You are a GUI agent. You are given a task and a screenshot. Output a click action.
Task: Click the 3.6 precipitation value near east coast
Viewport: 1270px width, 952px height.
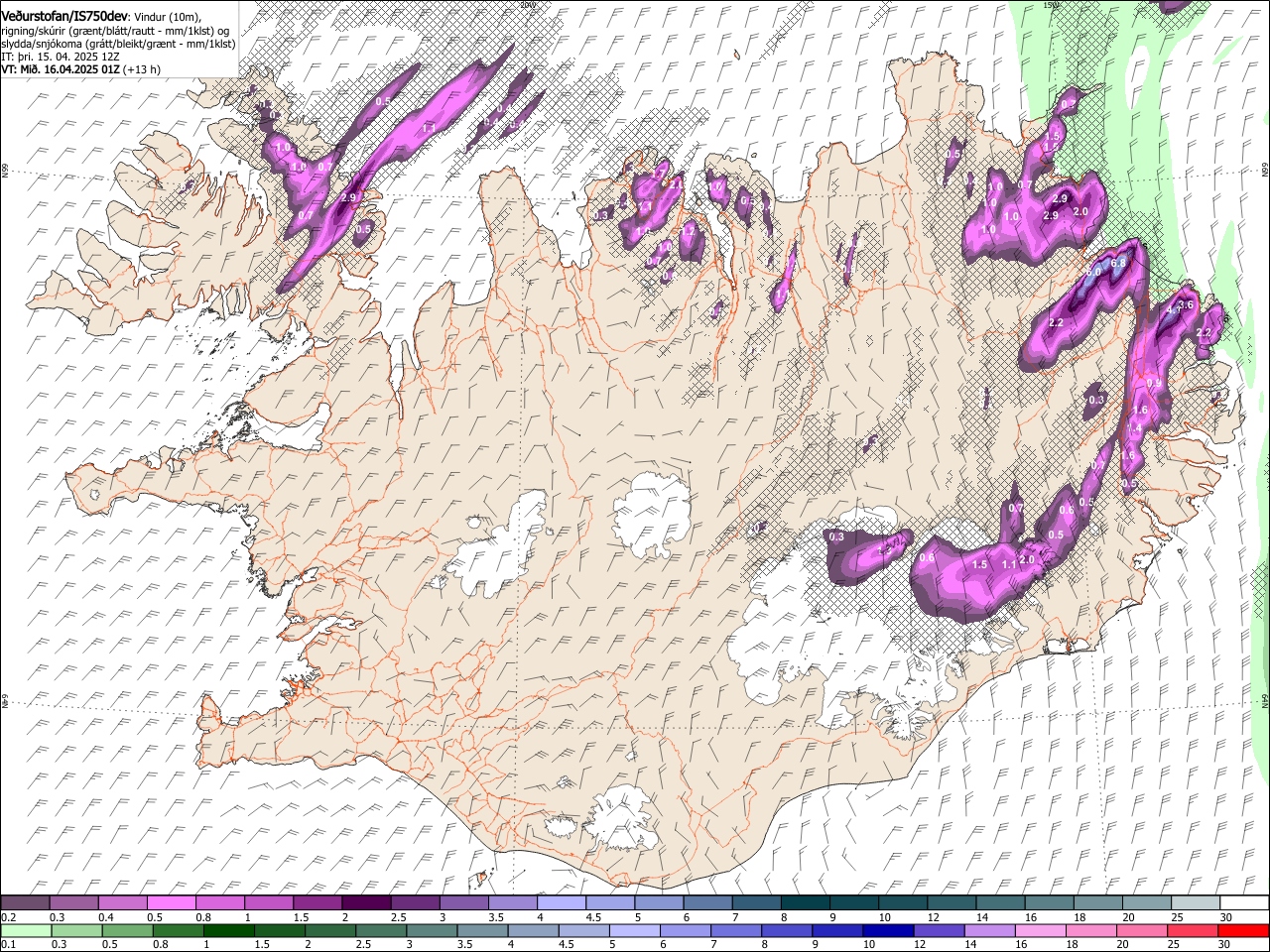point(1186,304)
